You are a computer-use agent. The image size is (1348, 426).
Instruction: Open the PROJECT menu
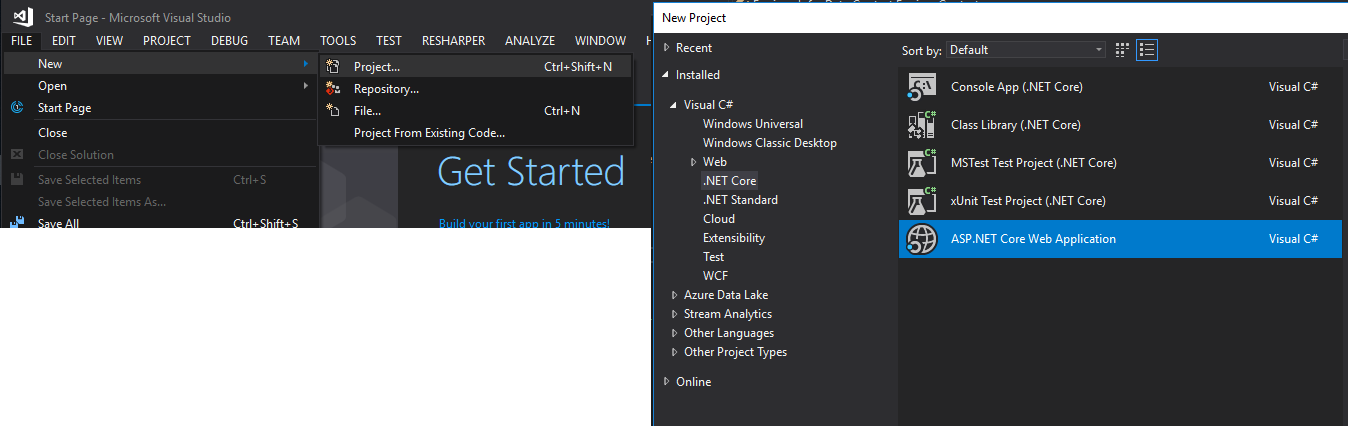(167, 41)
